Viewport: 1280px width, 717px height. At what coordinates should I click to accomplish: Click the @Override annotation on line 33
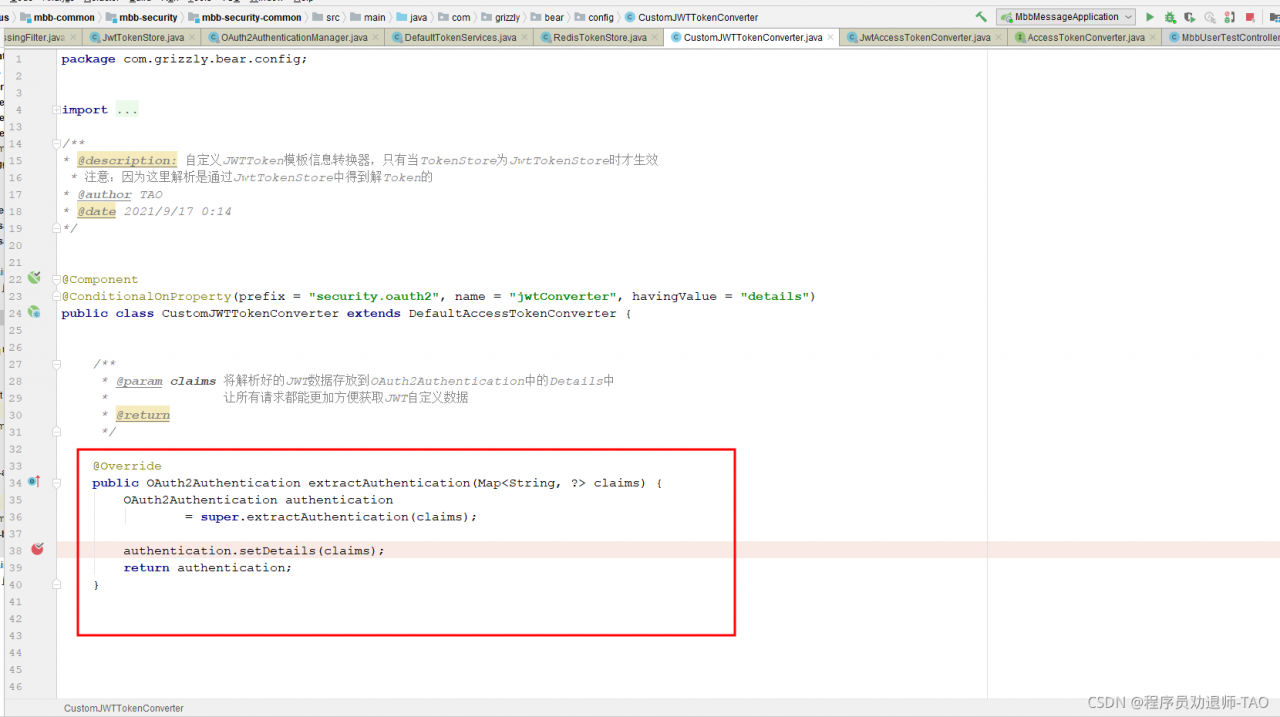coord(127,466)
